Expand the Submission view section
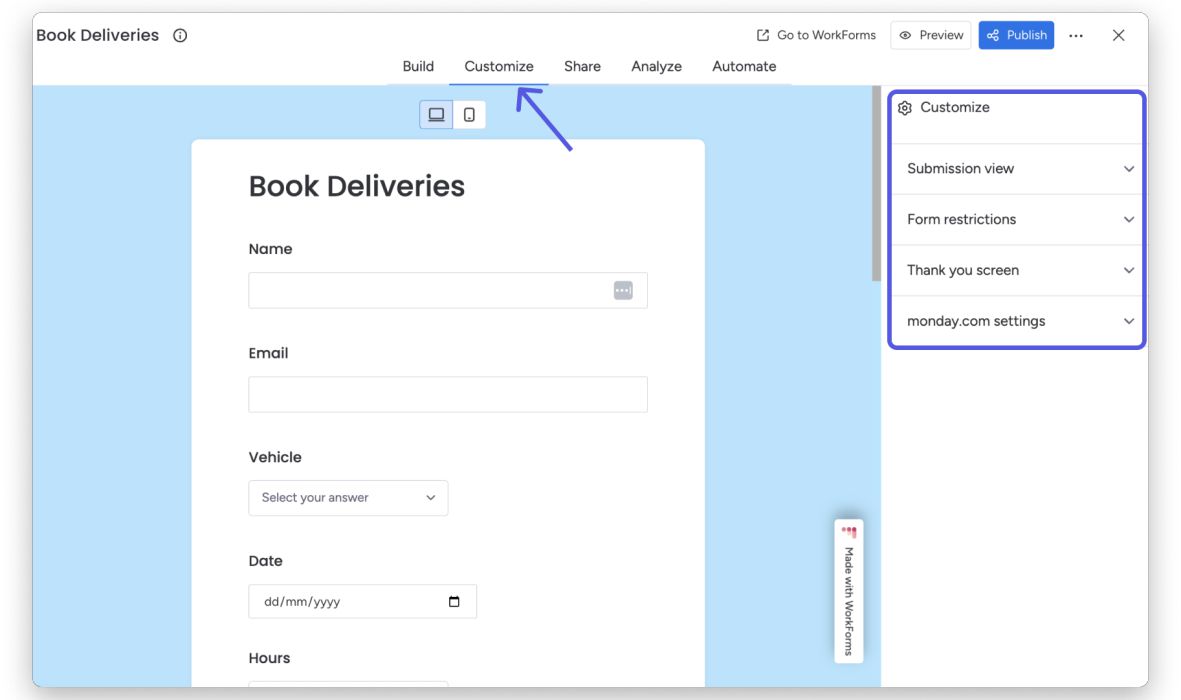 (x=1017, y=169)
